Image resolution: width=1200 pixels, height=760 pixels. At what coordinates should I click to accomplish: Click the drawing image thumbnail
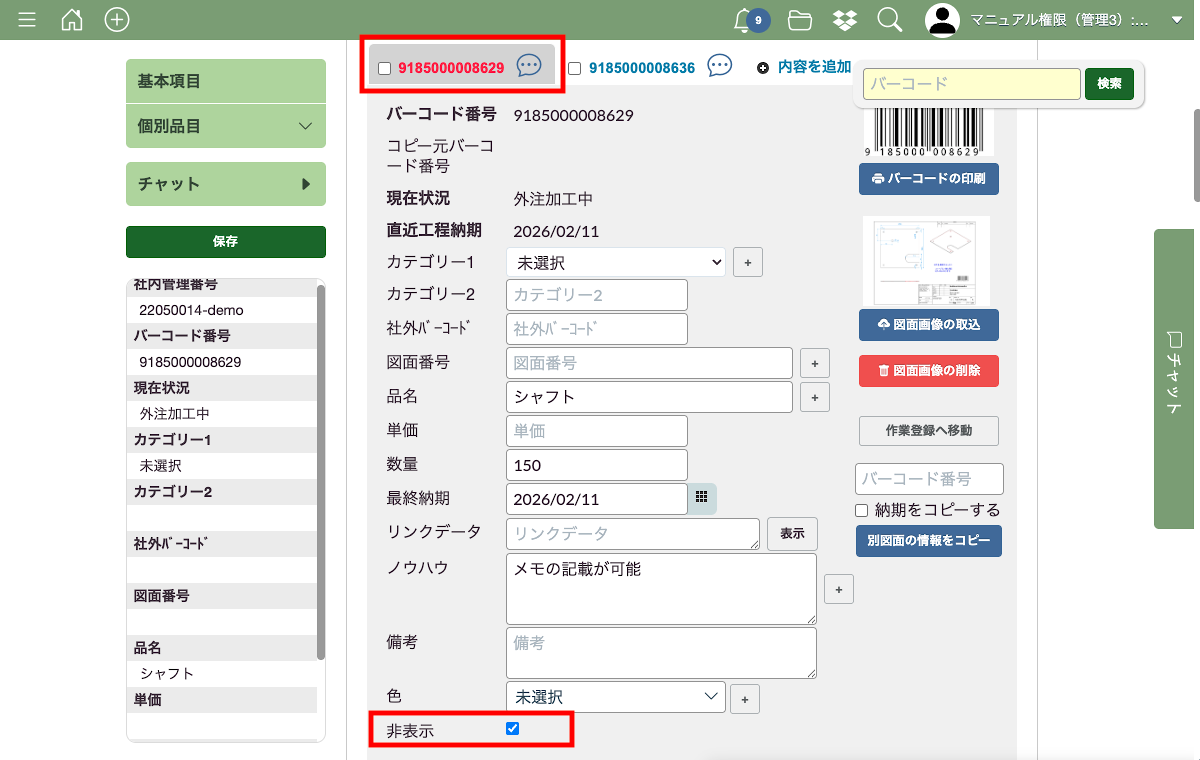tap(926, 261)
